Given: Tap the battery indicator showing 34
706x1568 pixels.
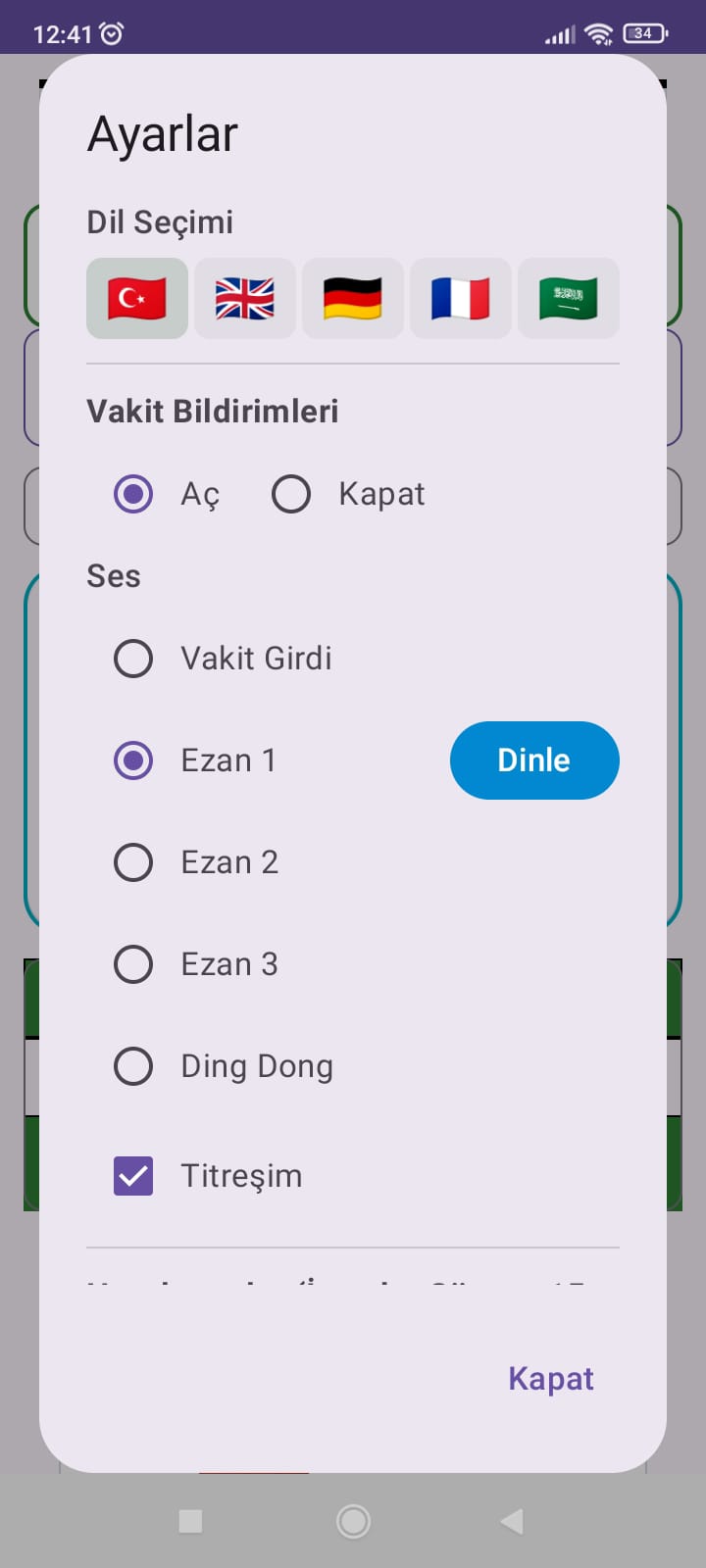Looking at the screenshot, I should pyautogui.click(x=644, y=32).
